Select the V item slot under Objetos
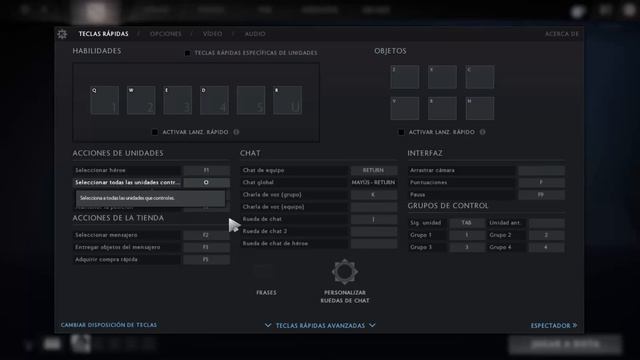Viewport: 640px width, 360px height. tap(405, 108)
